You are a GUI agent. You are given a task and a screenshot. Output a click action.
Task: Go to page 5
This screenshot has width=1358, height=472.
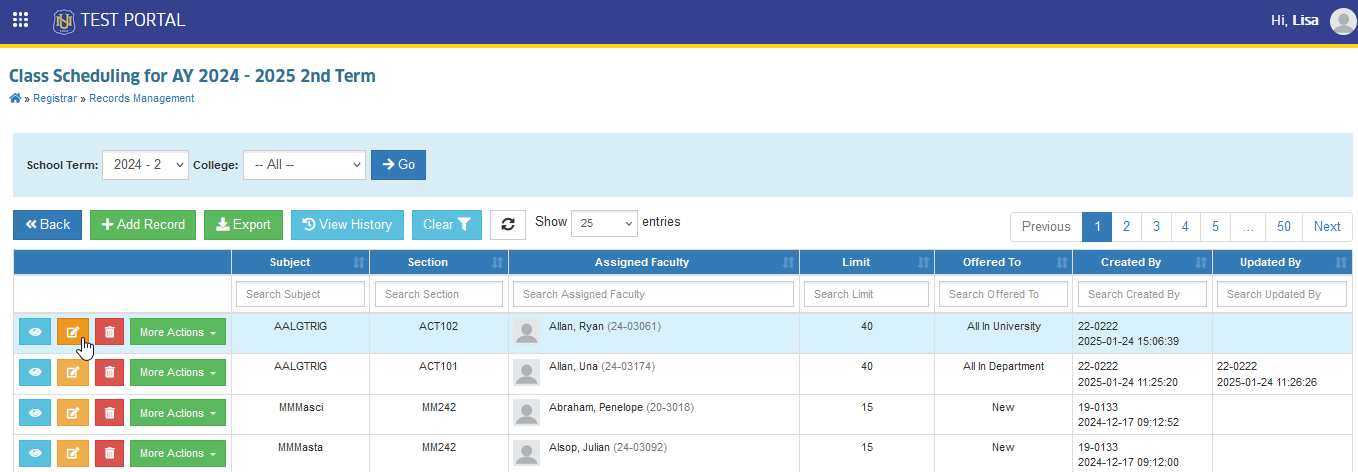(x=1215, y=227)
